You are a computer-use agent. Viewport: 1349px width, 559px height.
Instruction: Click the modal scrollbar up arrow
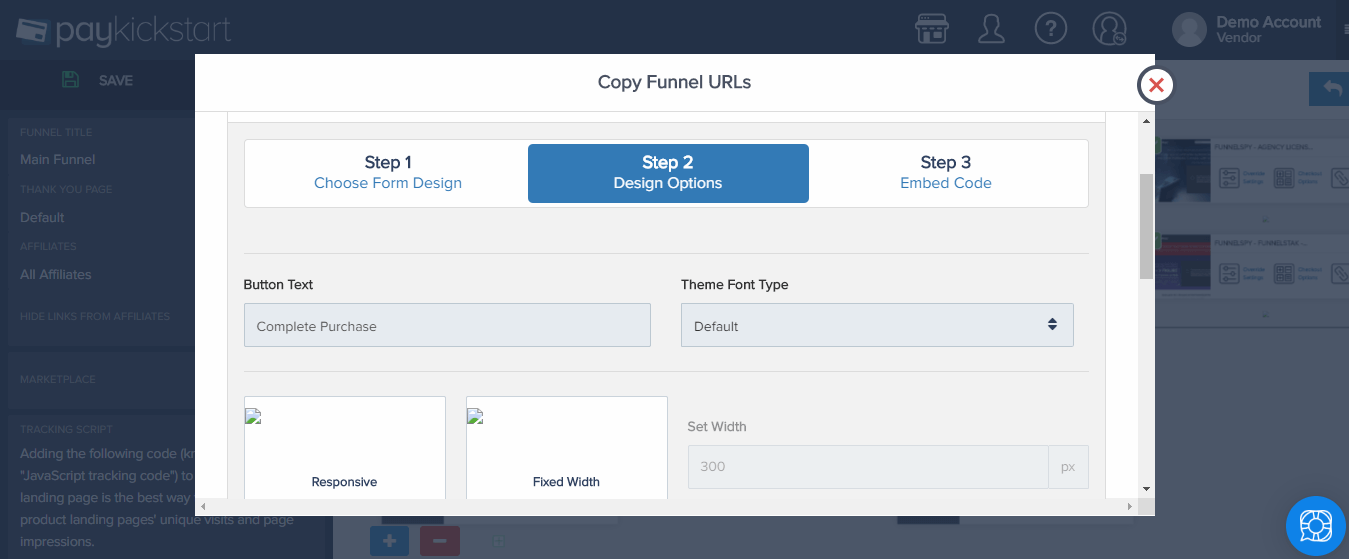[x=1146, y=120]
